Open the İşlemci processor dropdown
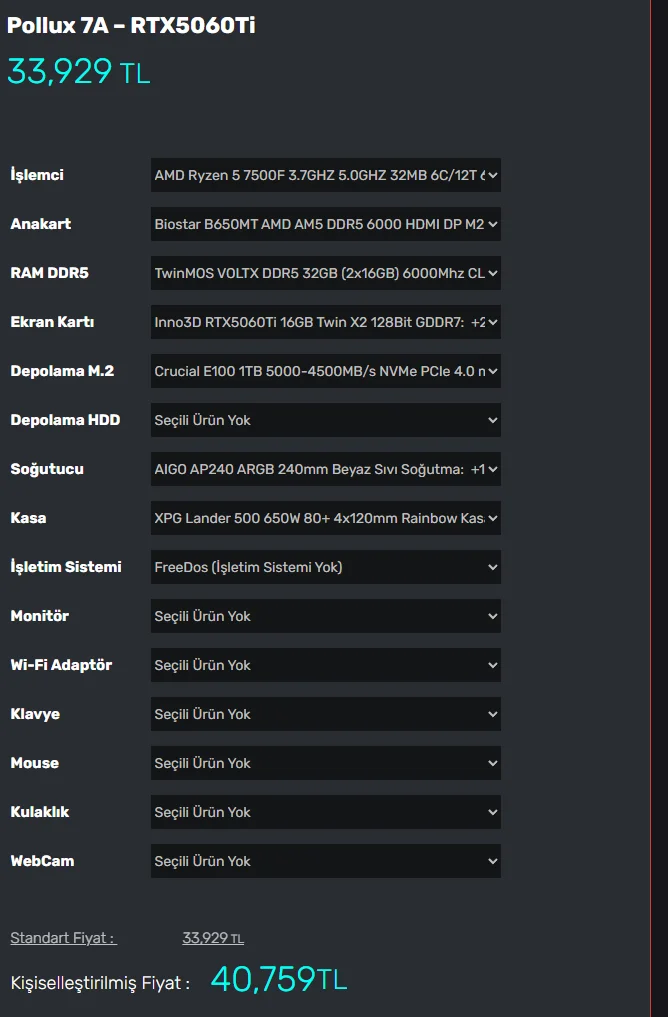This screenshot has width=668, height=1017. coord(325,175)
